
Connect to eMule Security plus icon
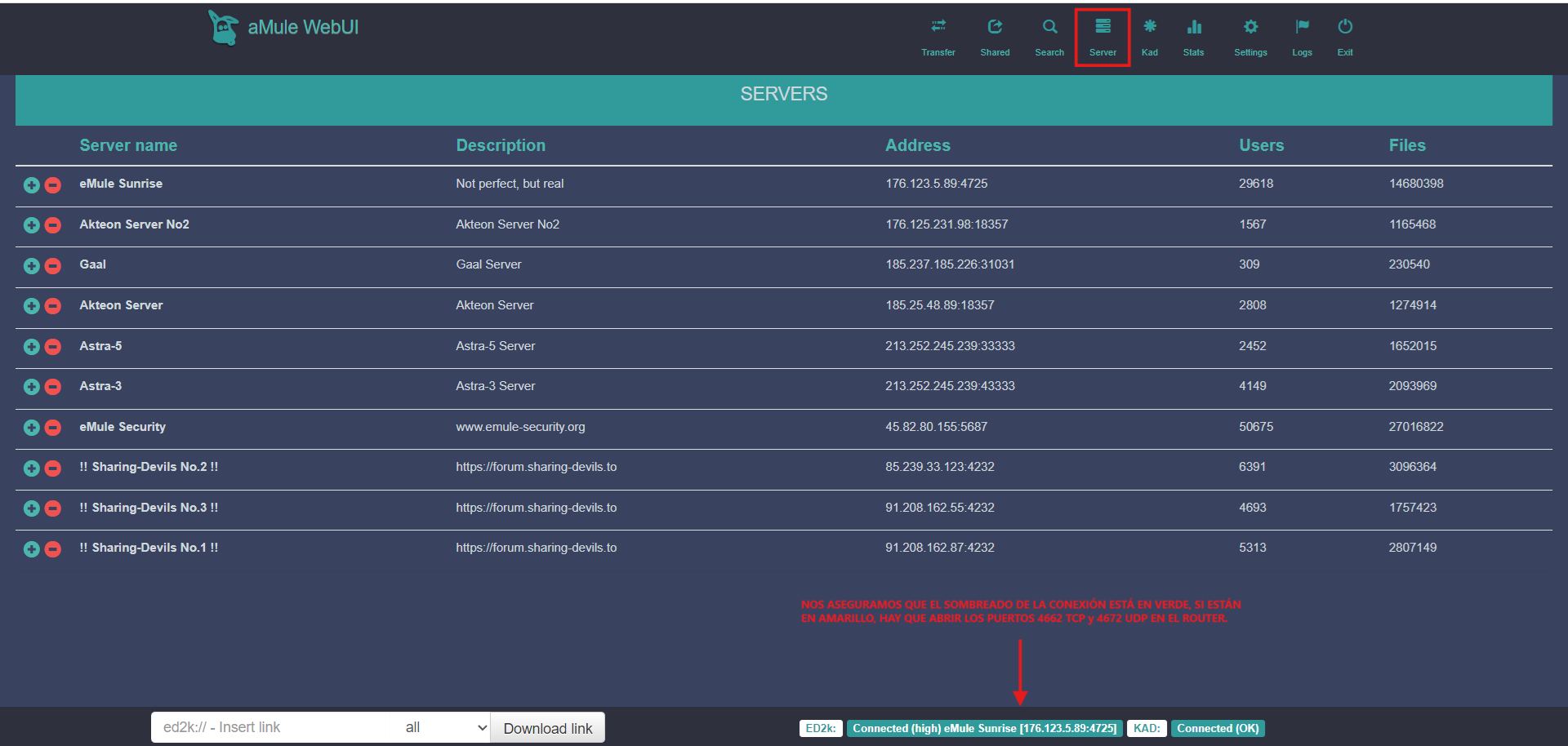coord(32,428)
